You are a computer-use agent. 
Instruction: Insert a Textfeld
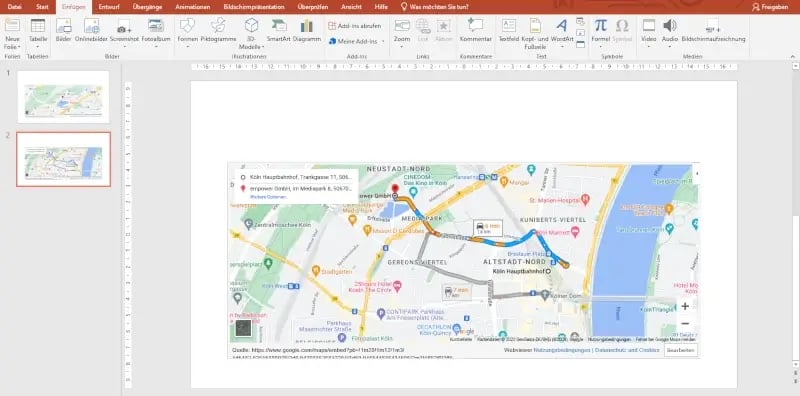click(x=509, y=31)
